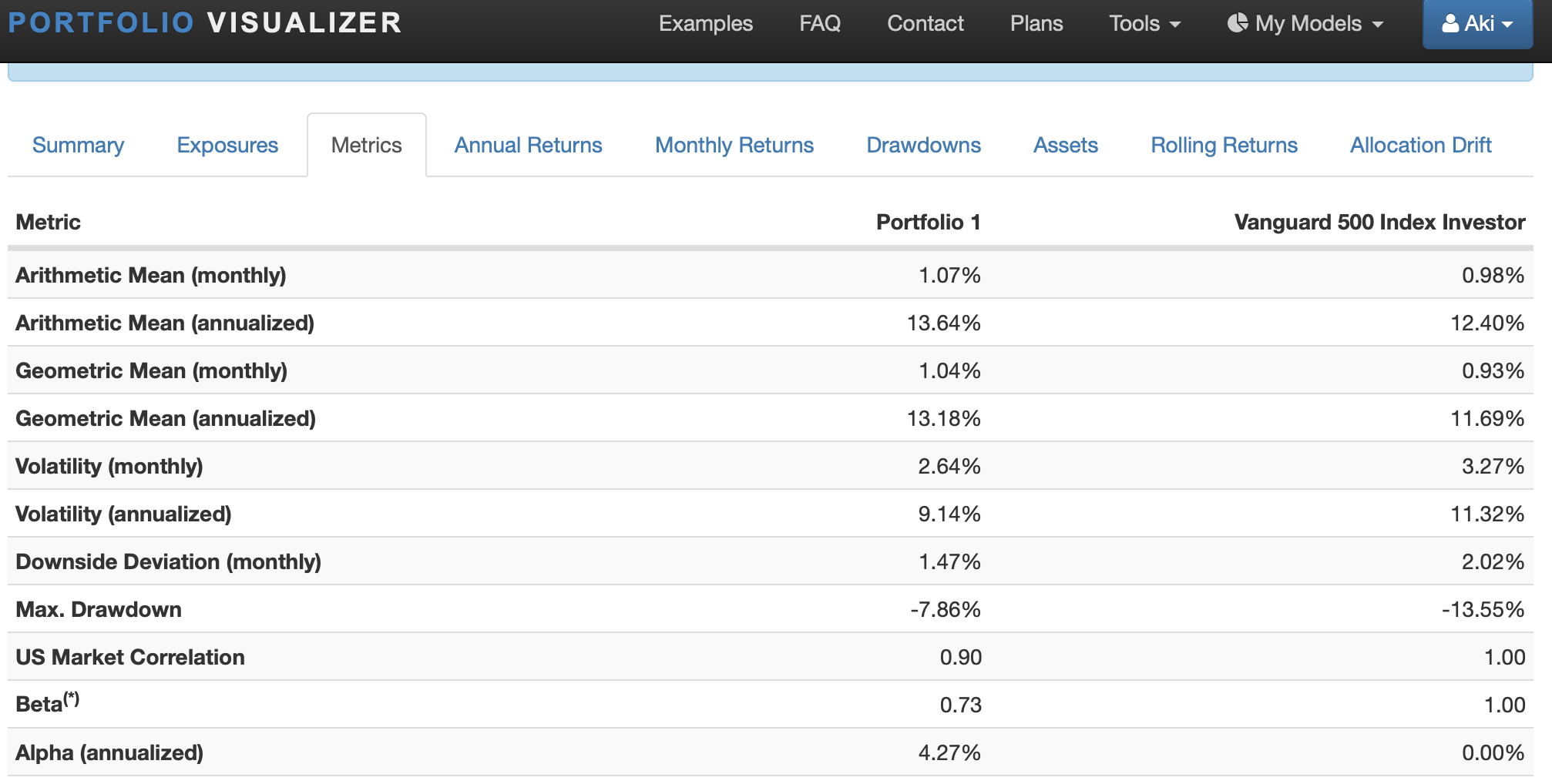Click the Beta(*) row label
The width and height of the screenshot is (1552, 784).
(x=48, y=703)
